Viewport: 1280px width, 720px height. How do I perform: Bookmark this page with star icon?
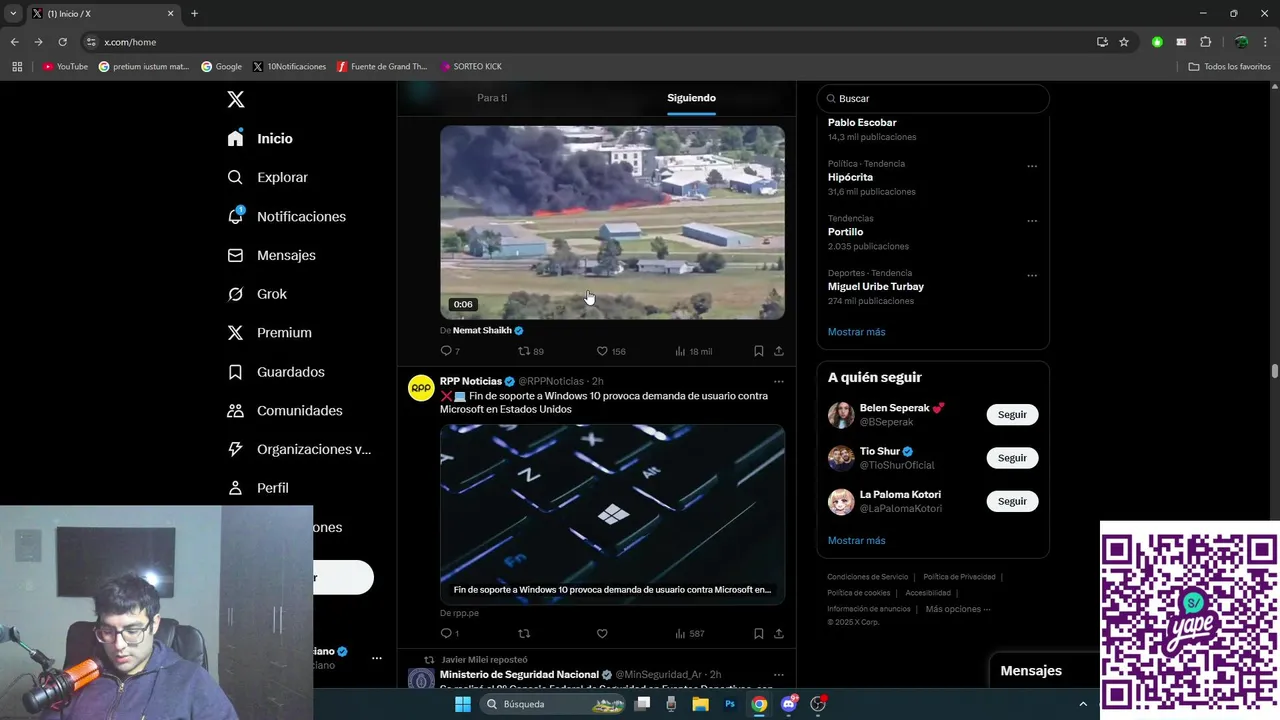pos(1124,42)
